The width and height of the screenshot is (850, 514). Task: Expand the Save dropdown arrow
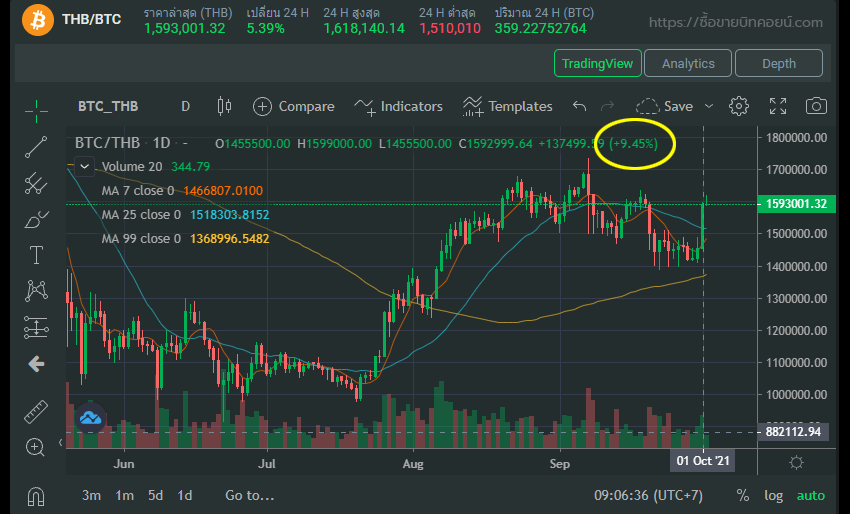click(x=709, y=106)
